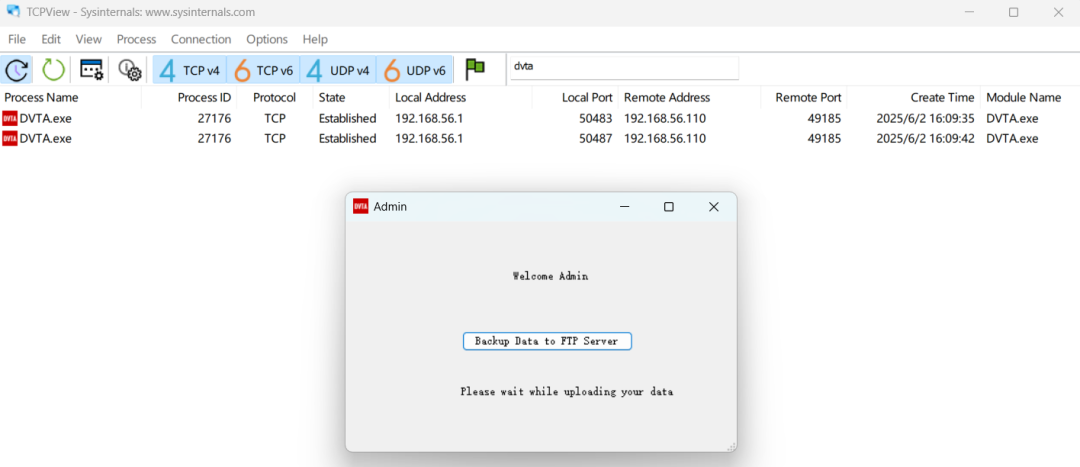Open the Edit menu
Viewport: 1080px width, 467px height.
click(51, 39)
